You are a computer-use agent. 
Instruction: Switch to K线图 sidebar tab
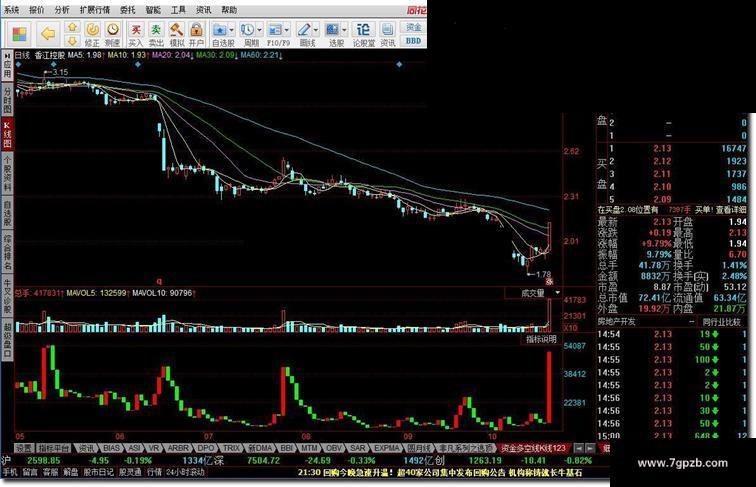tap(7, 135)
